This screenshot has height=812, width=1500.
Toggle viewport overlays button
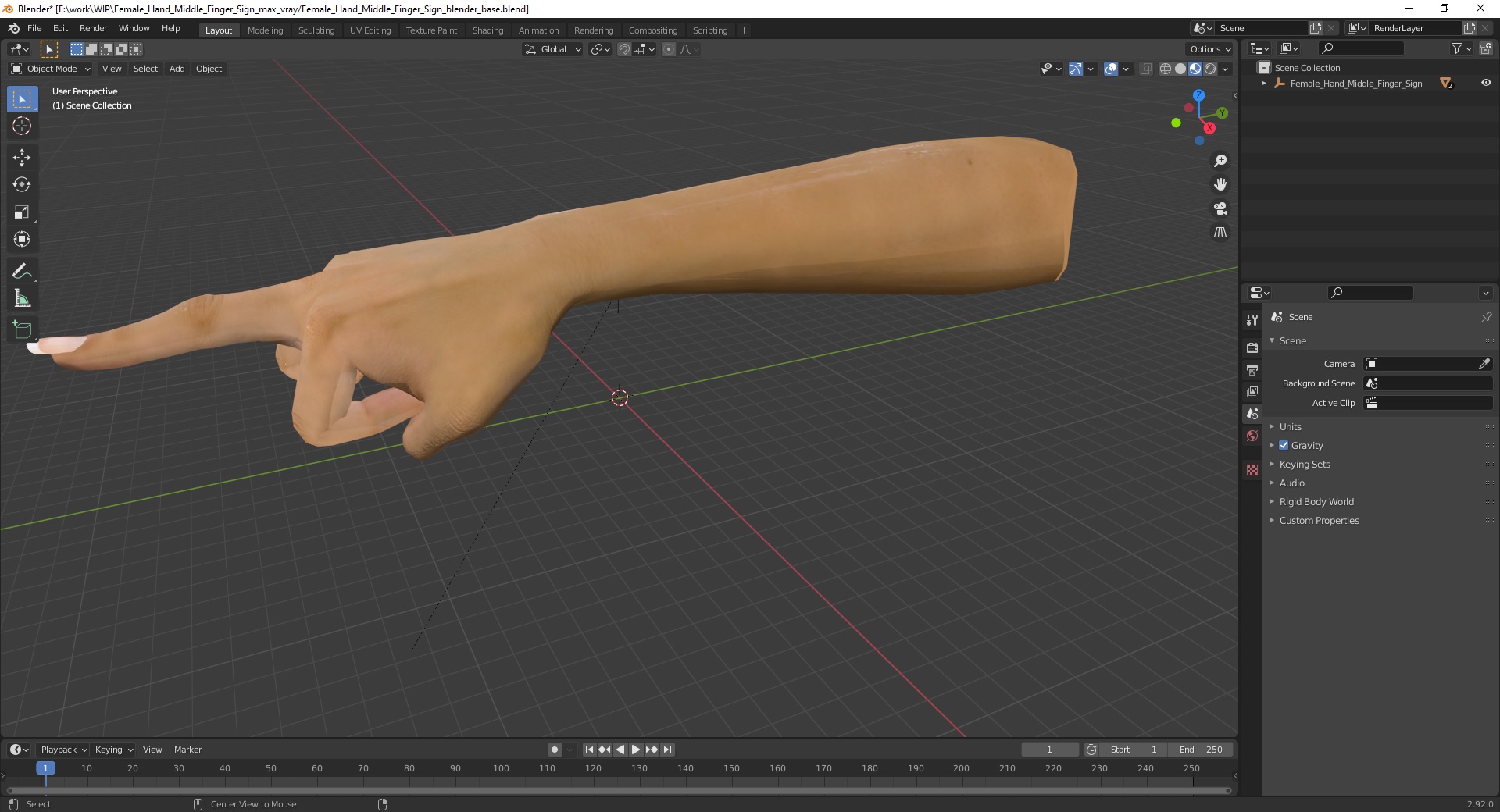click(1111, 69)
